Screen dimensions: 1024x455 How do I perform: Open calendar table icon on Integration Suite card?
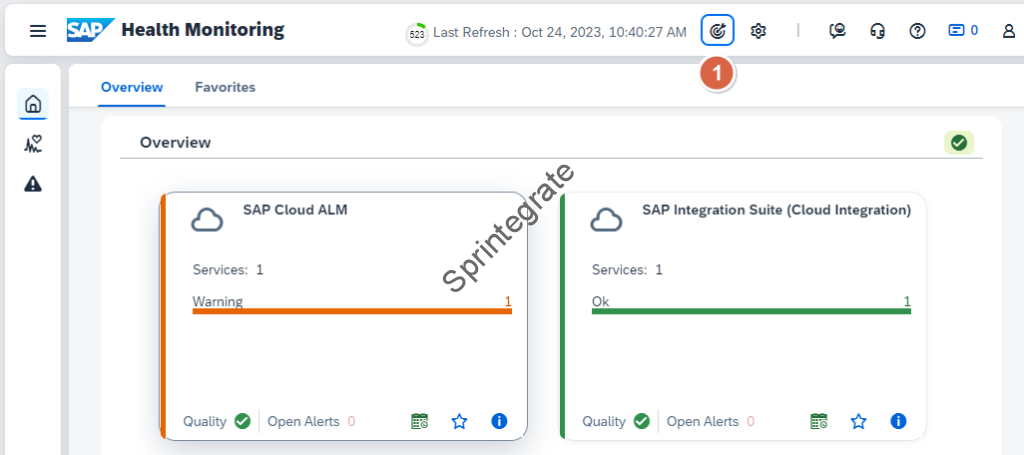[x=819, y=421]
